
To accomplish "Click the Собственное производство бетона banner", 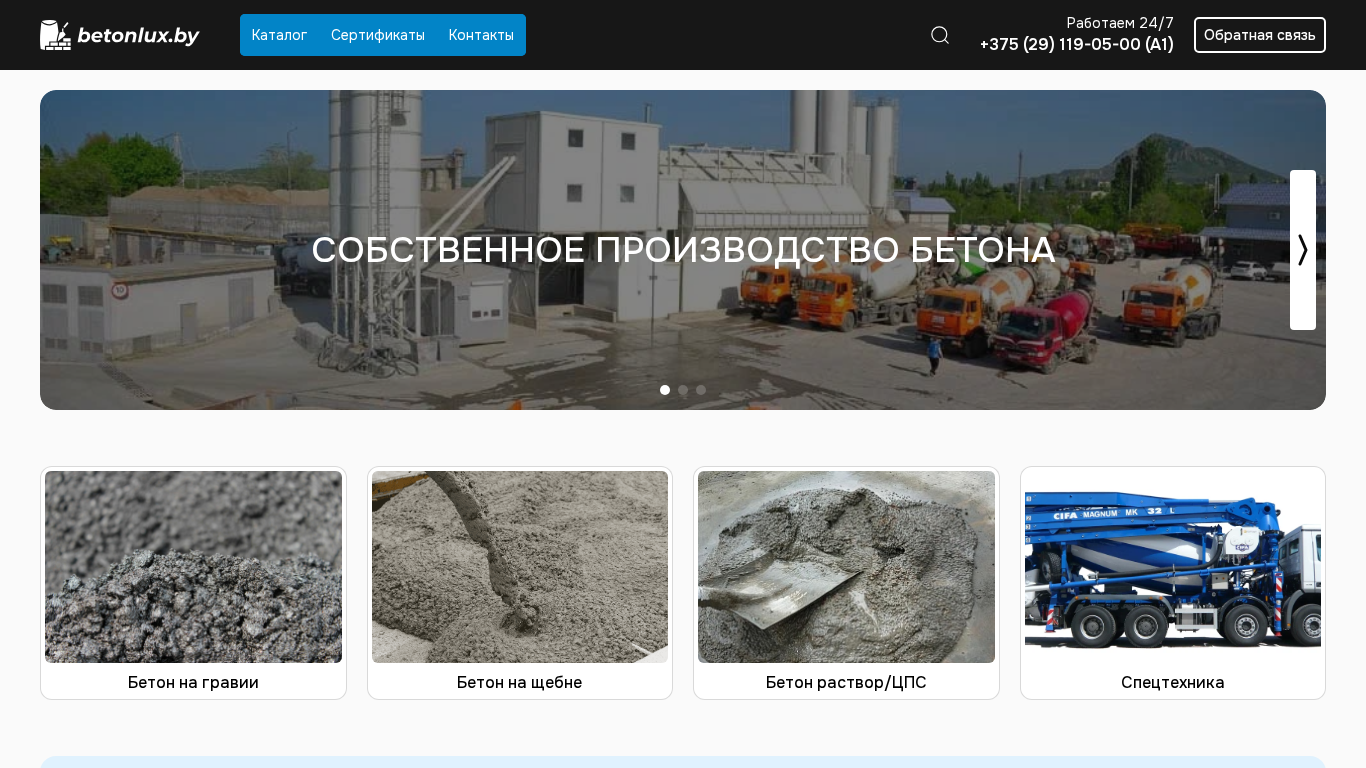I will [683, 250].
